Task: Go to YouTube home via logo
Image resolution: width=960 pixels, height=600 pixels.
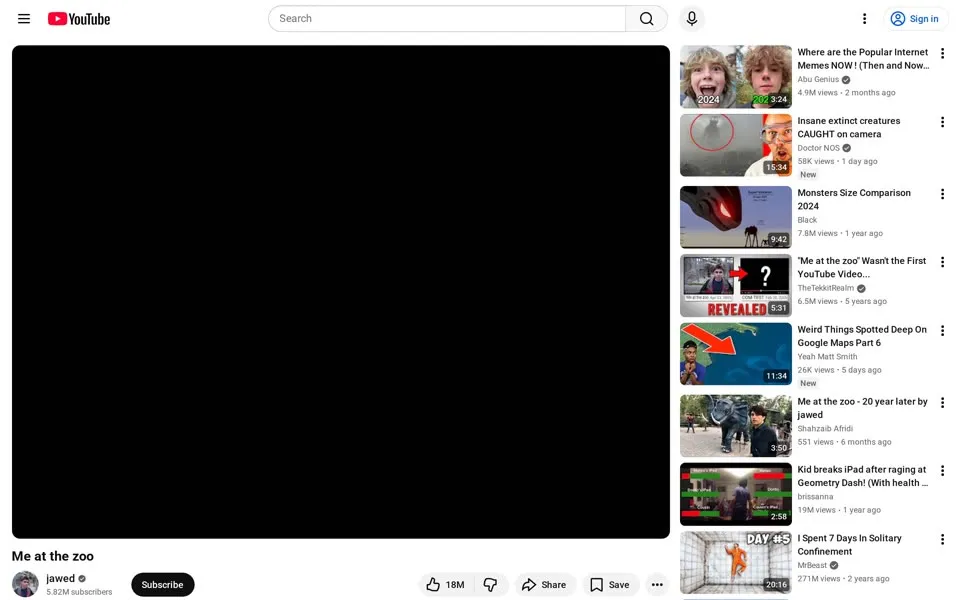Action: [x=79, y=19]
